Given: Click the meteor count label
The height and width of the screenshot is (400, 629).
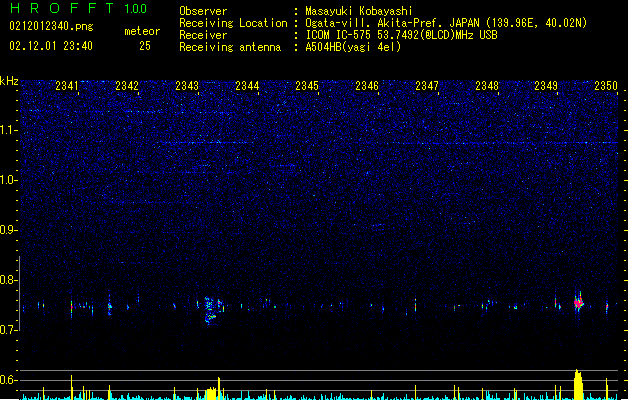Looking at the screenshot, I should coord(142,31).
